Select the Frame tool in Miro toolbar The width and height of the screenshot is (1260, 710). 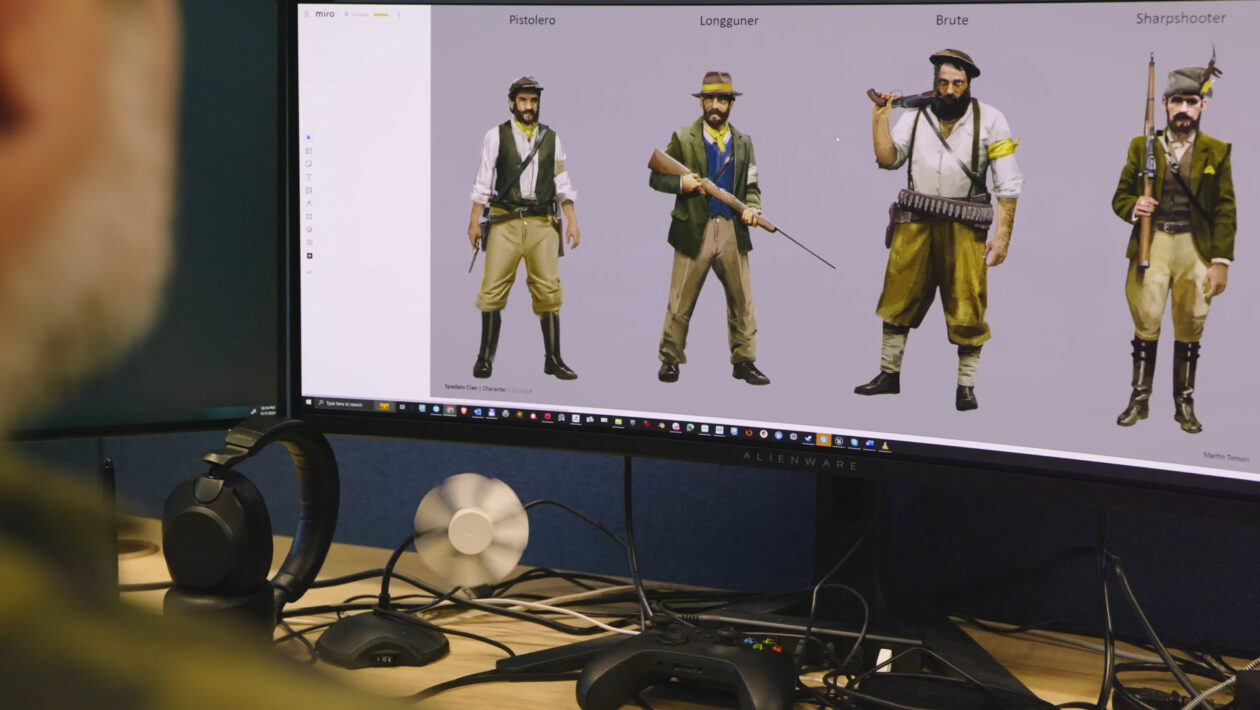coord(309,216)
